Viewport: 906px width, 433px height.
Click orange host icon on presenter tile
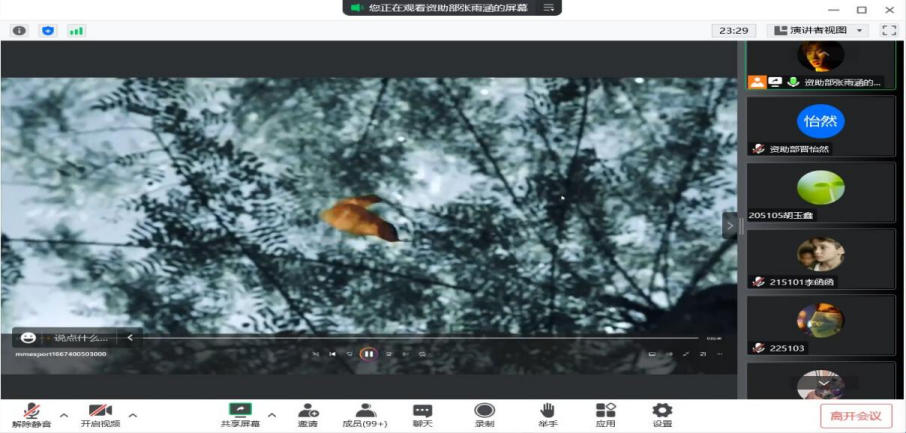[x=757, y=82]
